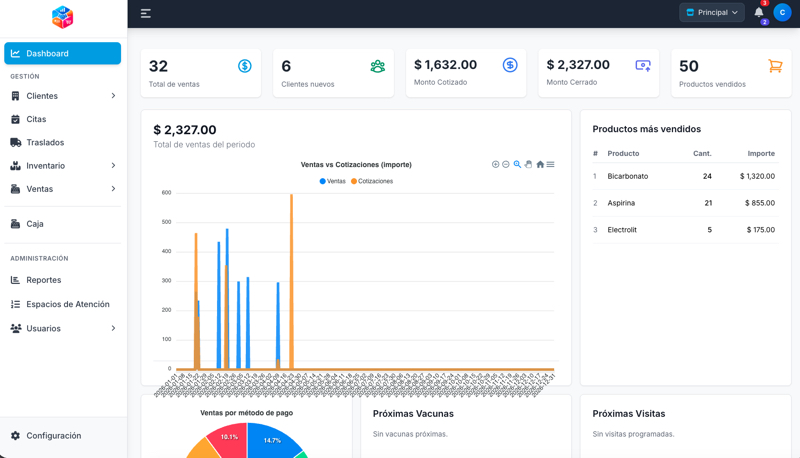Click the Próximas Vacunas heading
The image size is (800, 458).
tap(413, 414)
